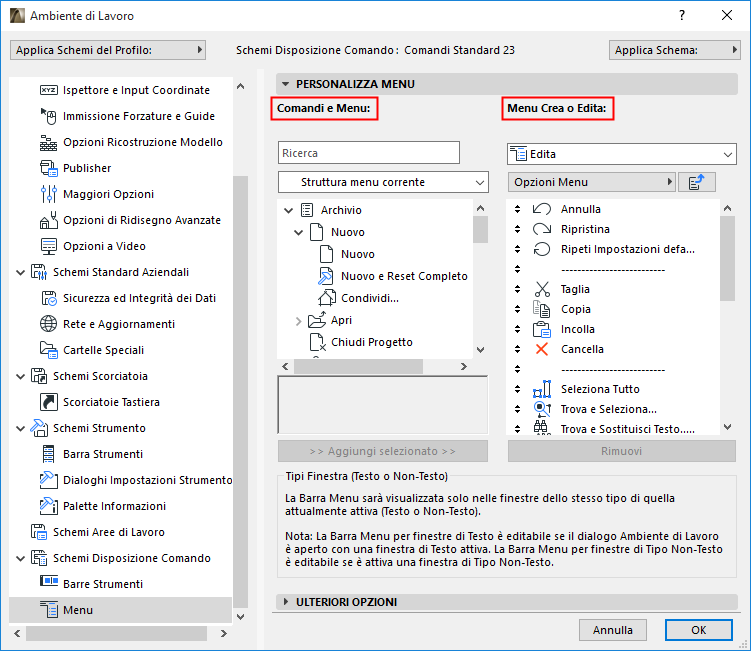Click the Barre Strumenti toolbar icon
The width and height of the screenshot is (751, 651).
point(48,581)
